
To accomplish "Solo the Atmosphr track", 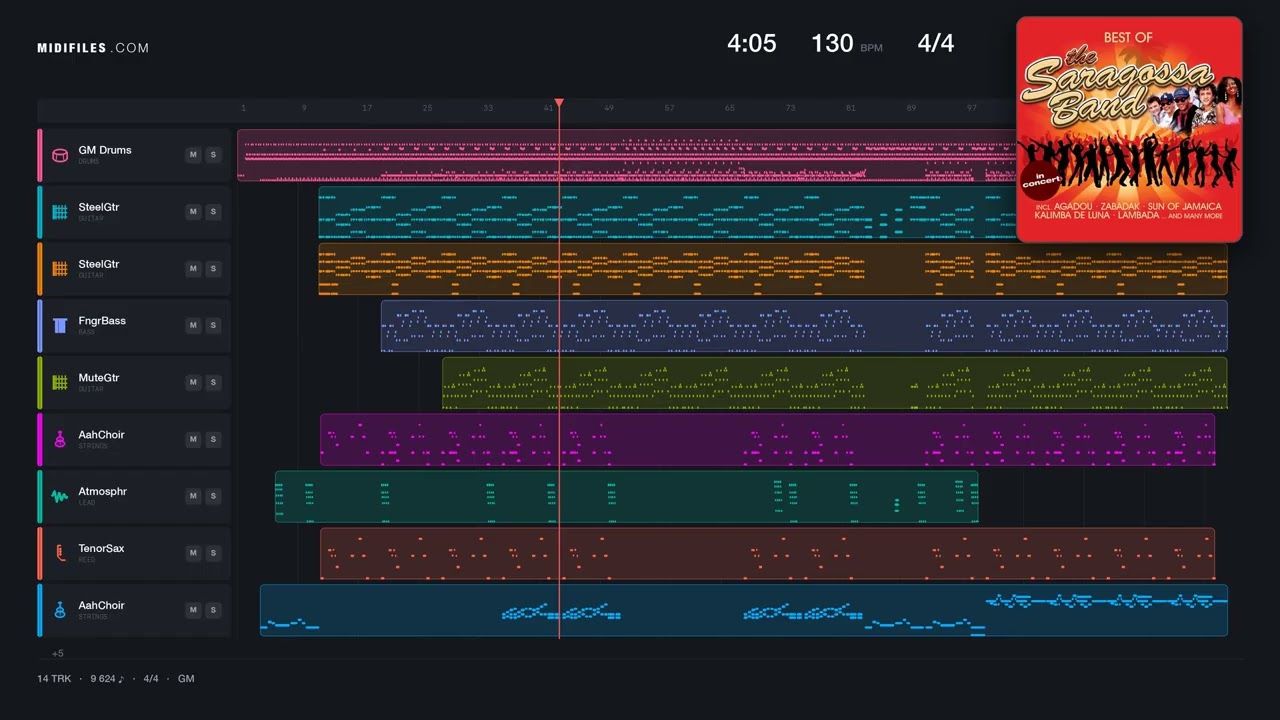I will 212,497.
